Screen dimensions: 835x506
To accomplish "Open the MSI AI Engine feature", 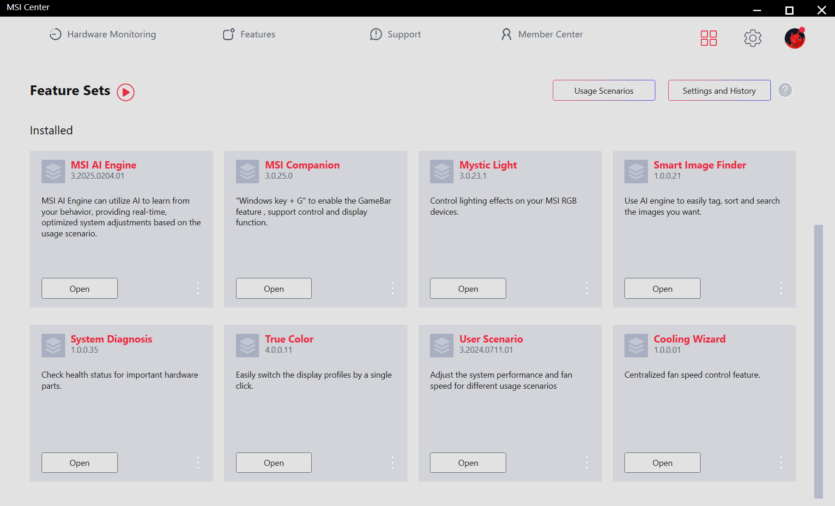I will click(79, 288).
